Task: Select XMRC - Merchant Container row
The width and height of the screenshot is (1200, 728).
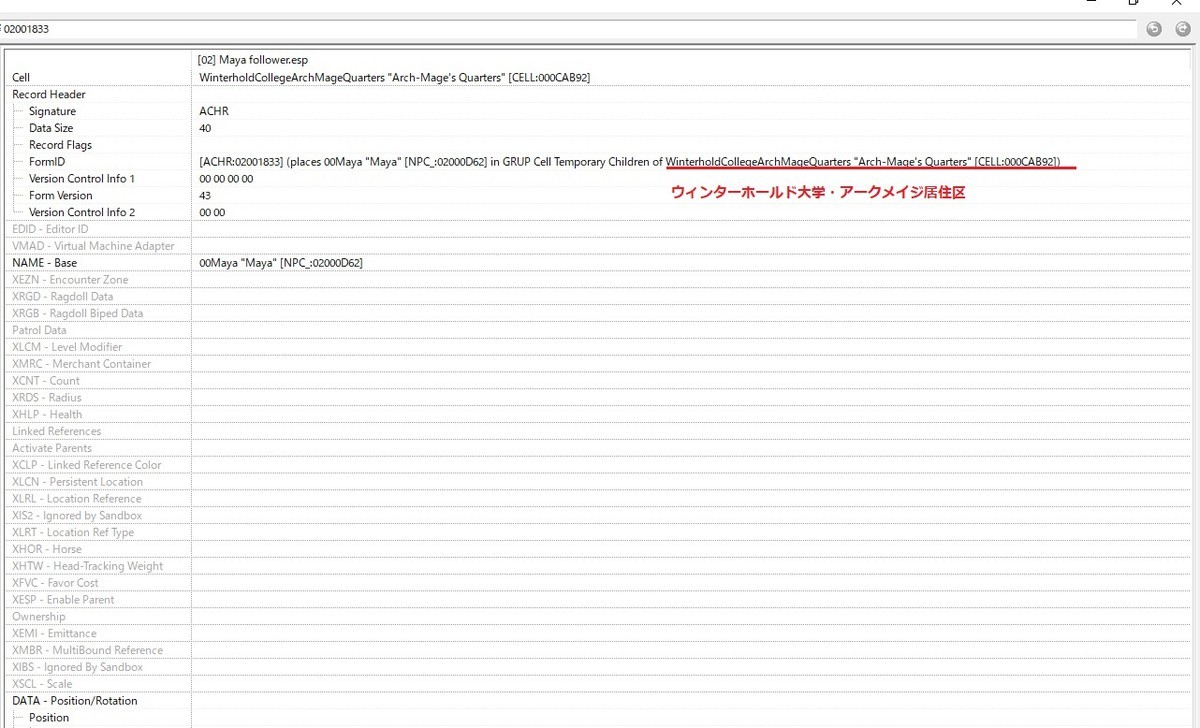Action: (x=82, y=364)
